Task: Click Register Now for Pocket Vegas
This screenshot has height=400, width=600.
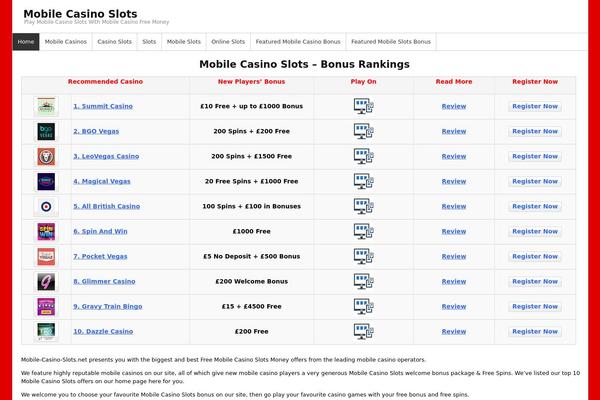Action: pos(535,256)
